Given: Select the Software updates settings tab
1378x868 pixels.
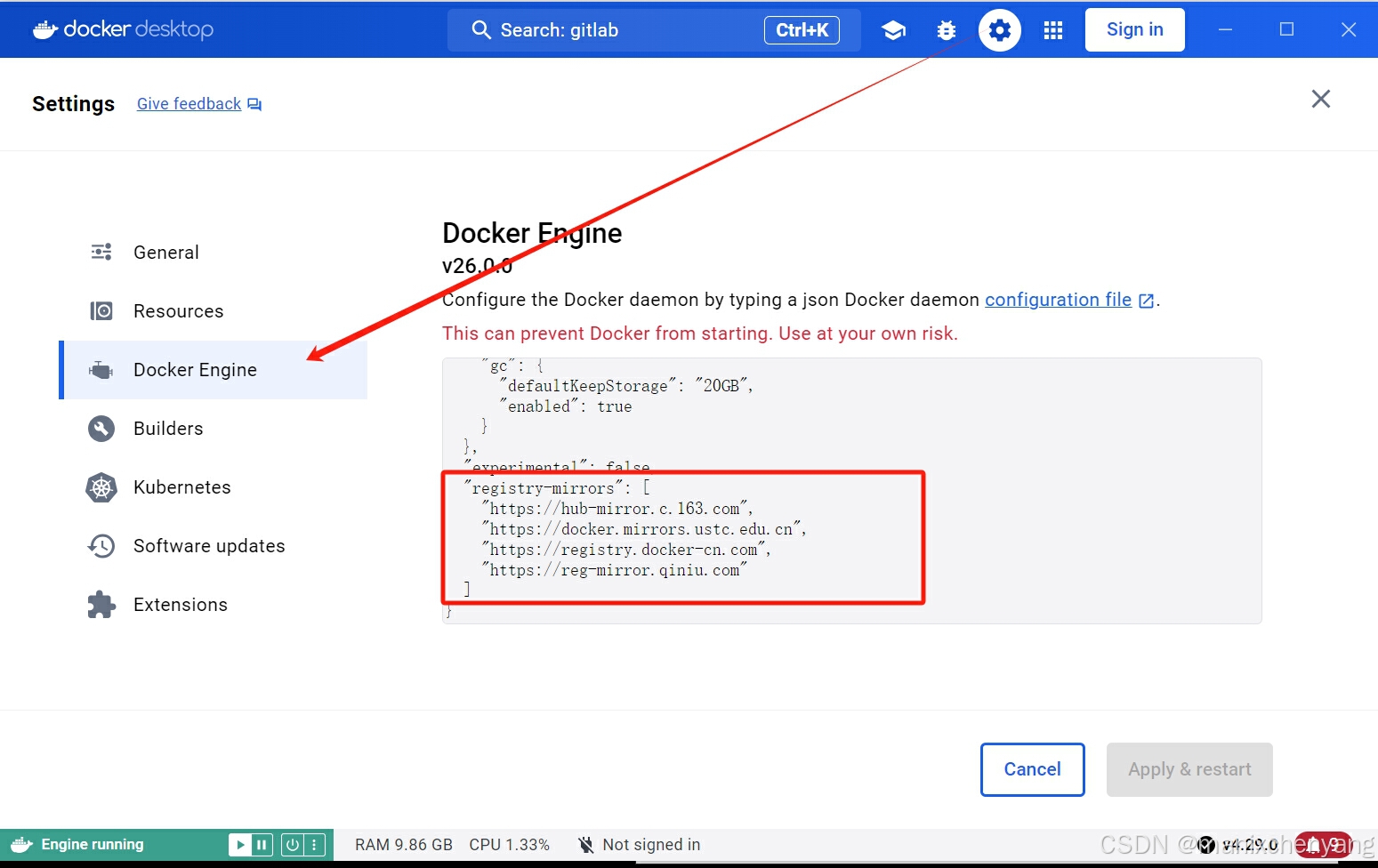Looking at the screenshot, I should 214,546.
